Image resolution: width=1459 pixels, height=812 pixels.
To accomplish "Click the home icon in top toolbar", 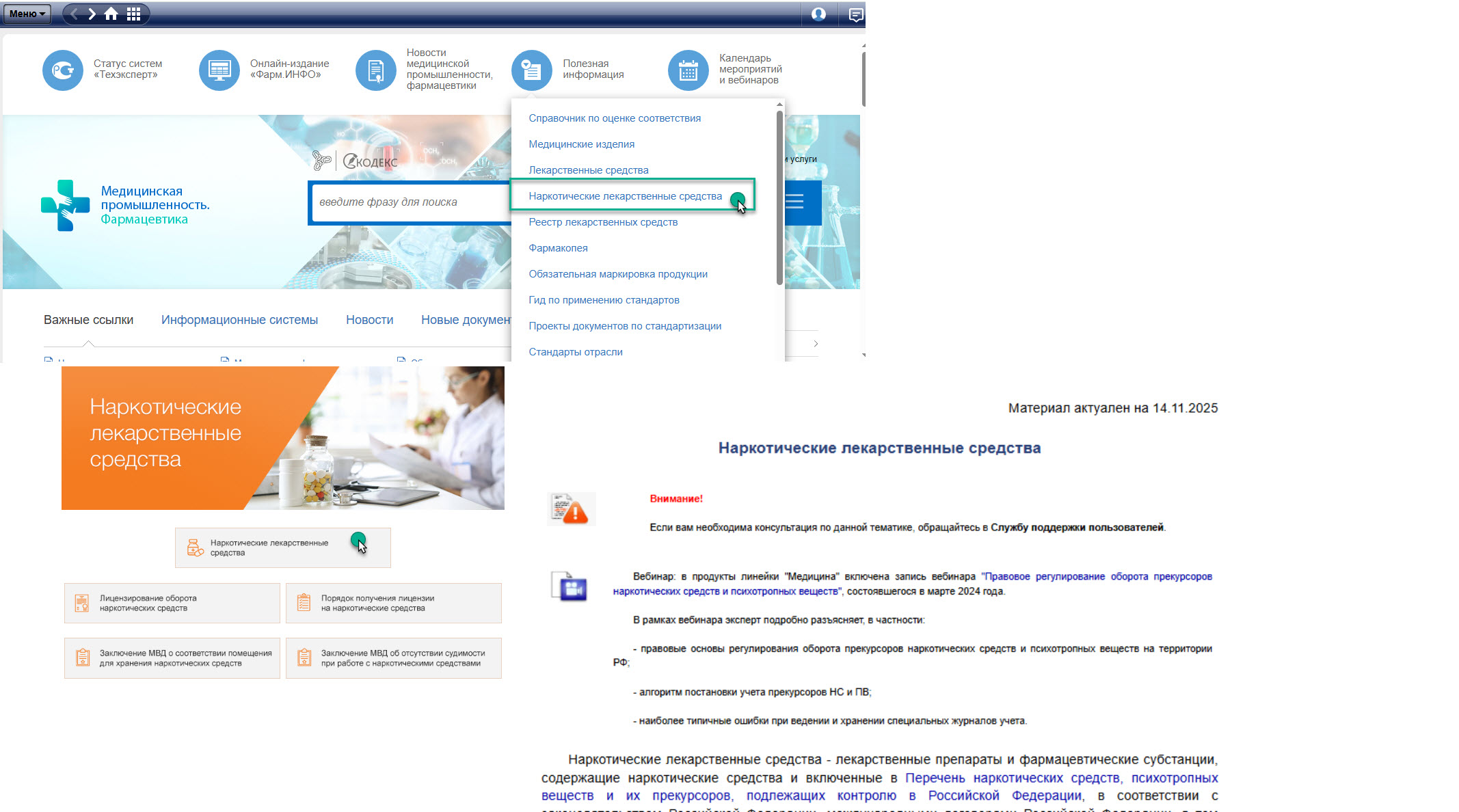I will [111, 14].
